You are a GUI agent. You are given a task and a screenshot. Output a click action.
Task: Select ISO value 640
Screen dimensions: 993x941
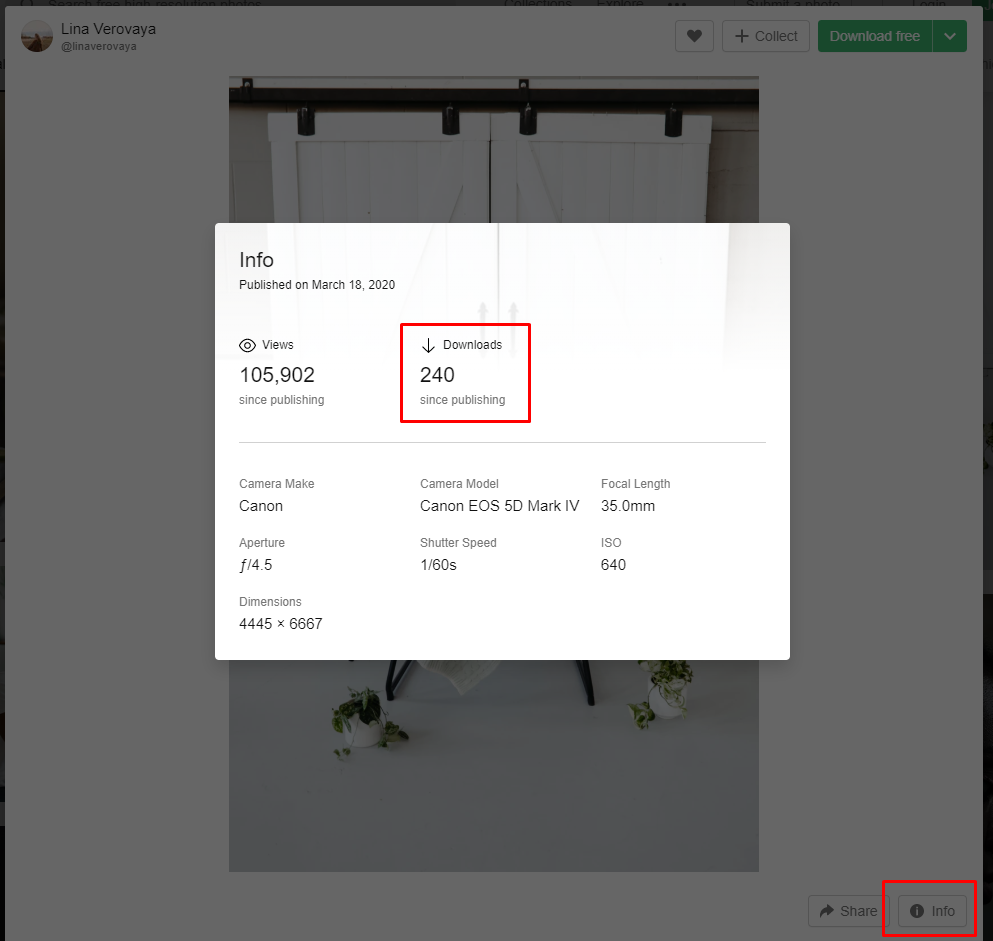(x=613, y=565)
